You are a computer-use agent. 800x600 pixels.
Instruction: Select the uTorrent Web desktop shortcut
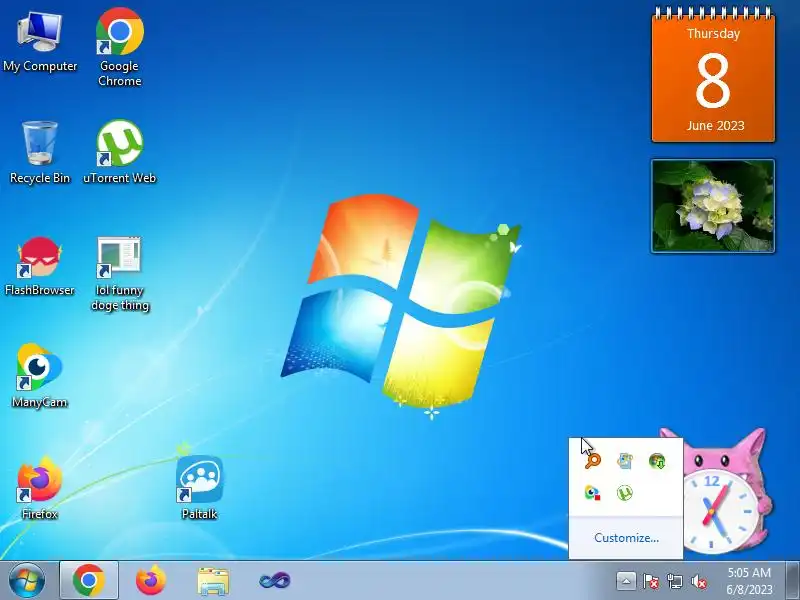pos(119,152)
